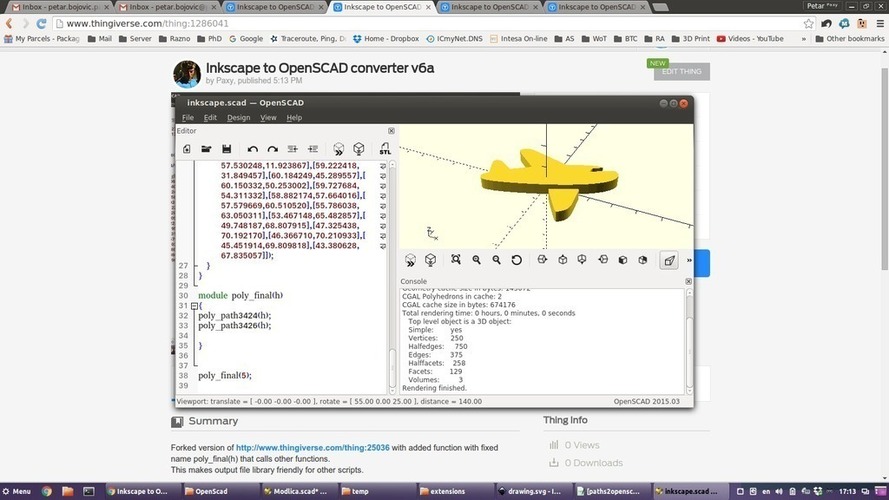Viewport: 889px width, 500px height.
Task: Bookmark this page with the star icon
Action: [808, 23]
